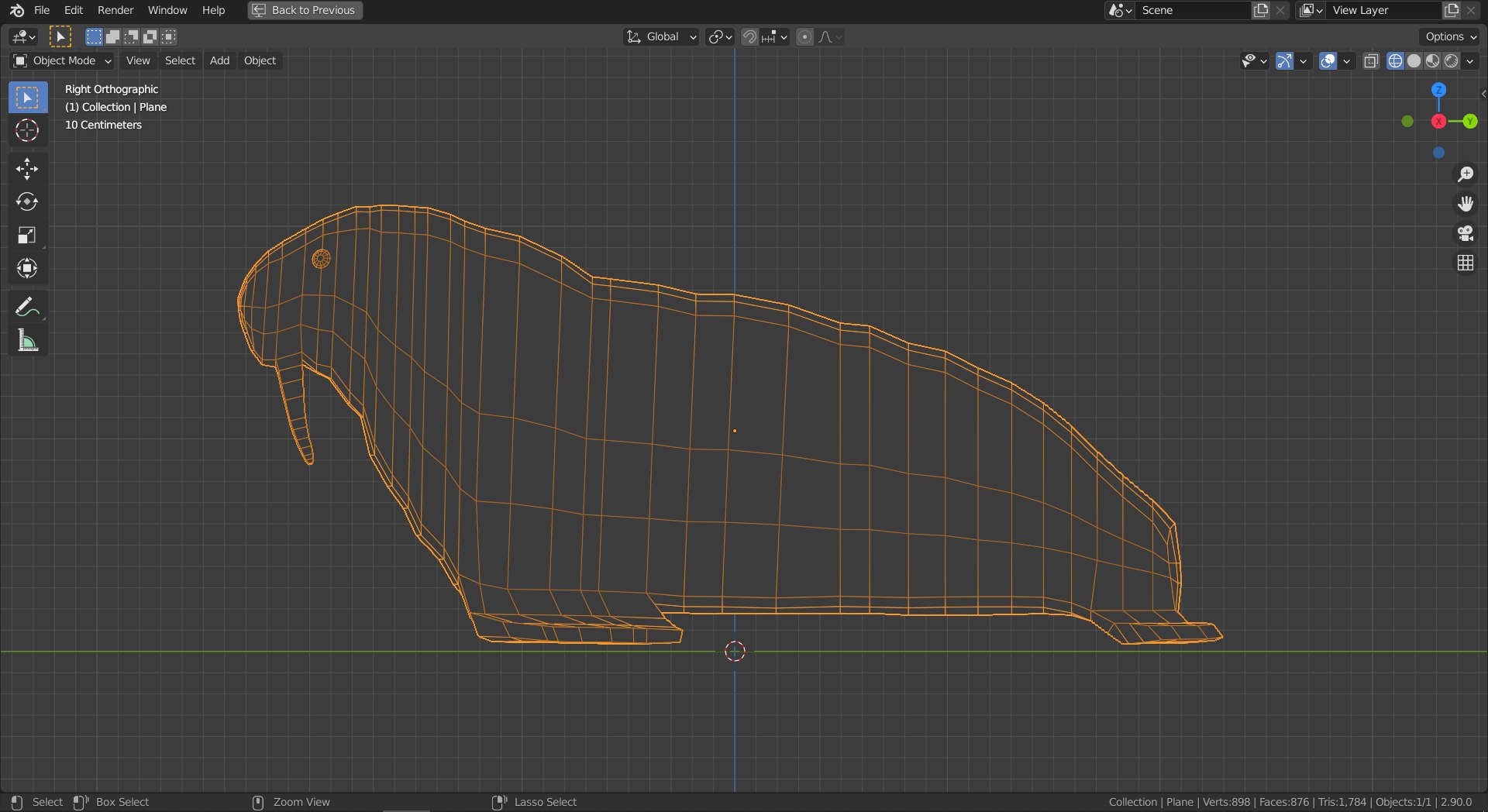This screenshot has height=812, width=1488.
Task: Switch to Rendered viewport shading
Action: 1451,60
